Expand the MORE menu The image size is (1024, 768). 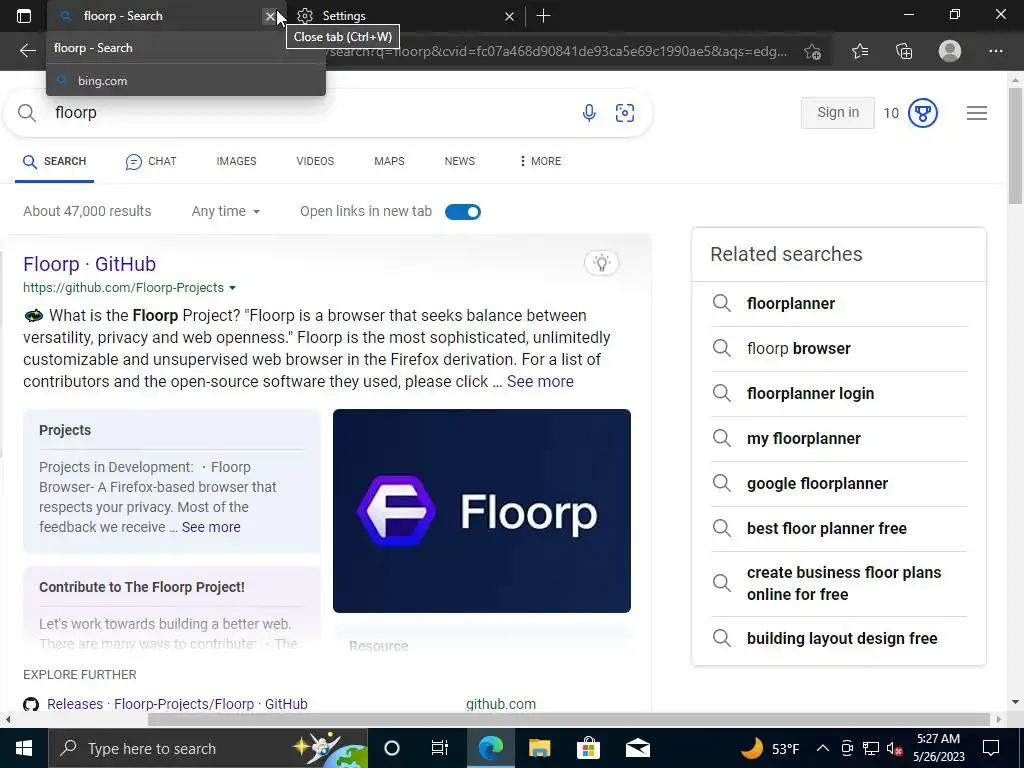pyautogui.click(x=540, y=161)
